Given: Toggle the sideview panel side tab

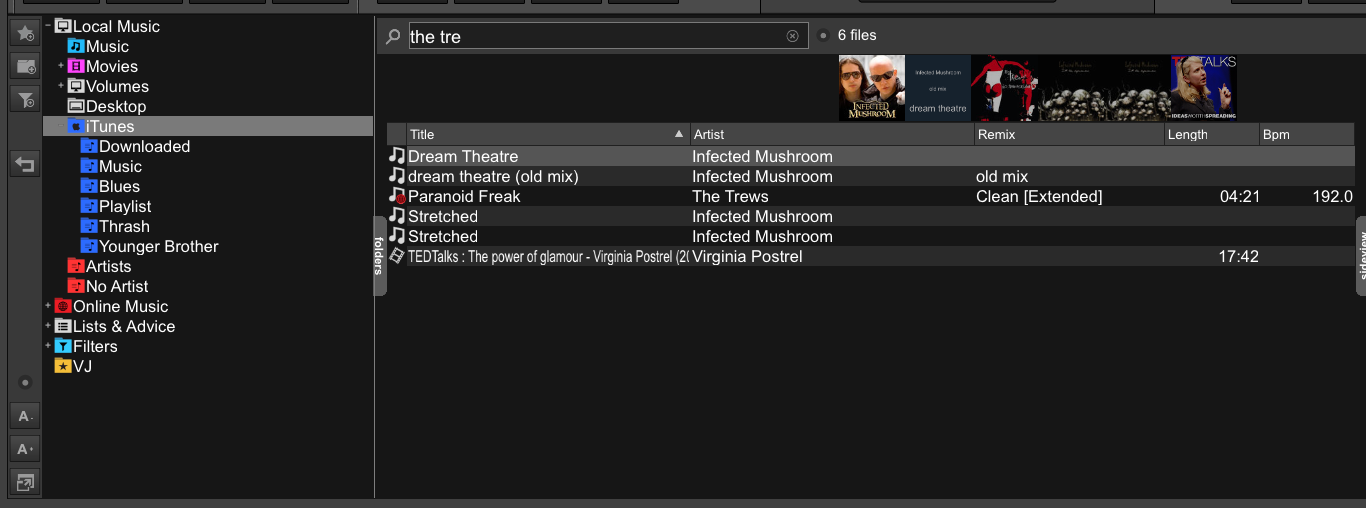Looking at the screenshot, I should pyautogui.click(x=1361, y=256).
